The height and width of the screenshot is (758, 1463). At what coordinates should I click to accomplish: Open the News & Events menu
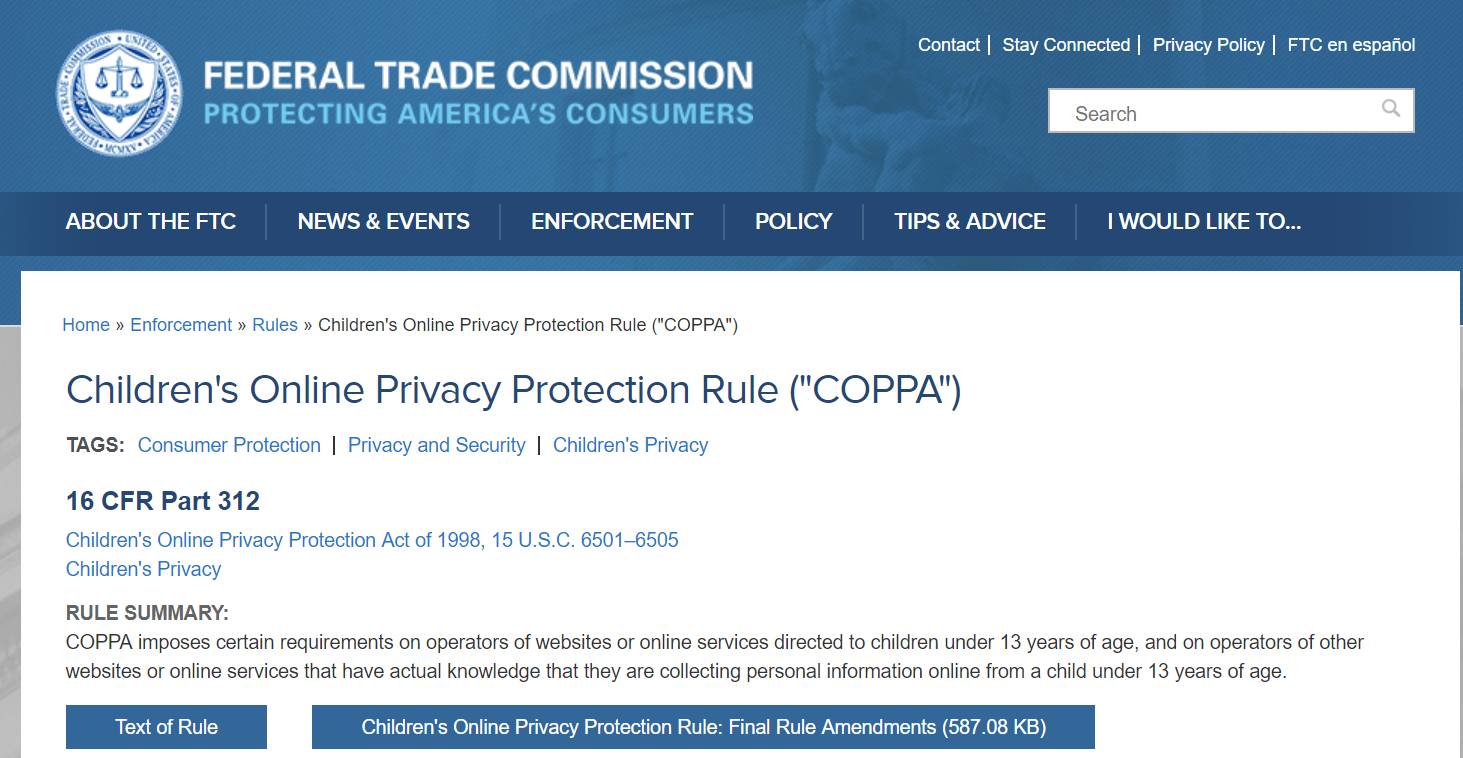(x=384, y=222)
